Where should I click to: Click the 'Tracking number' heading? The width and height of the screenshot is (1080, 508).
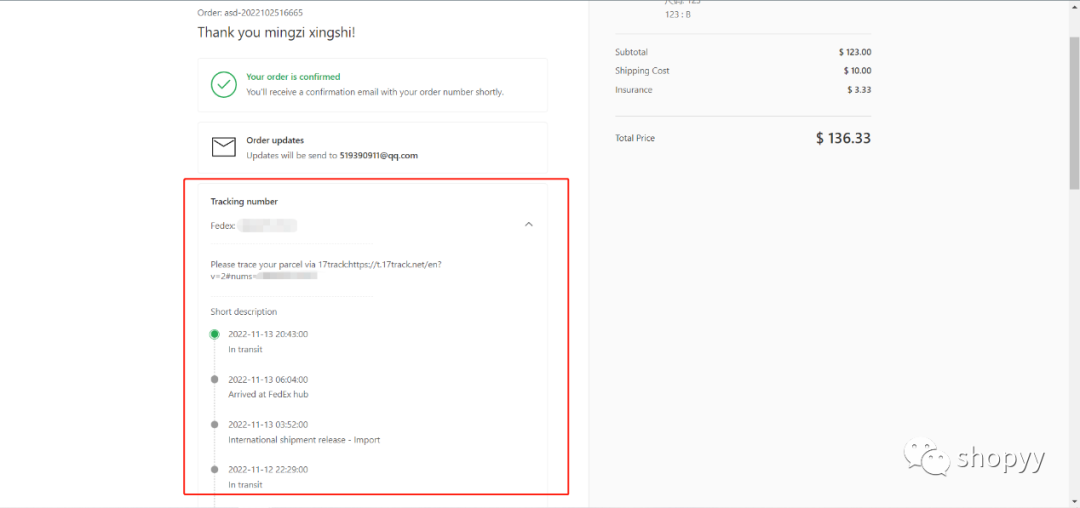click(244, 202)
